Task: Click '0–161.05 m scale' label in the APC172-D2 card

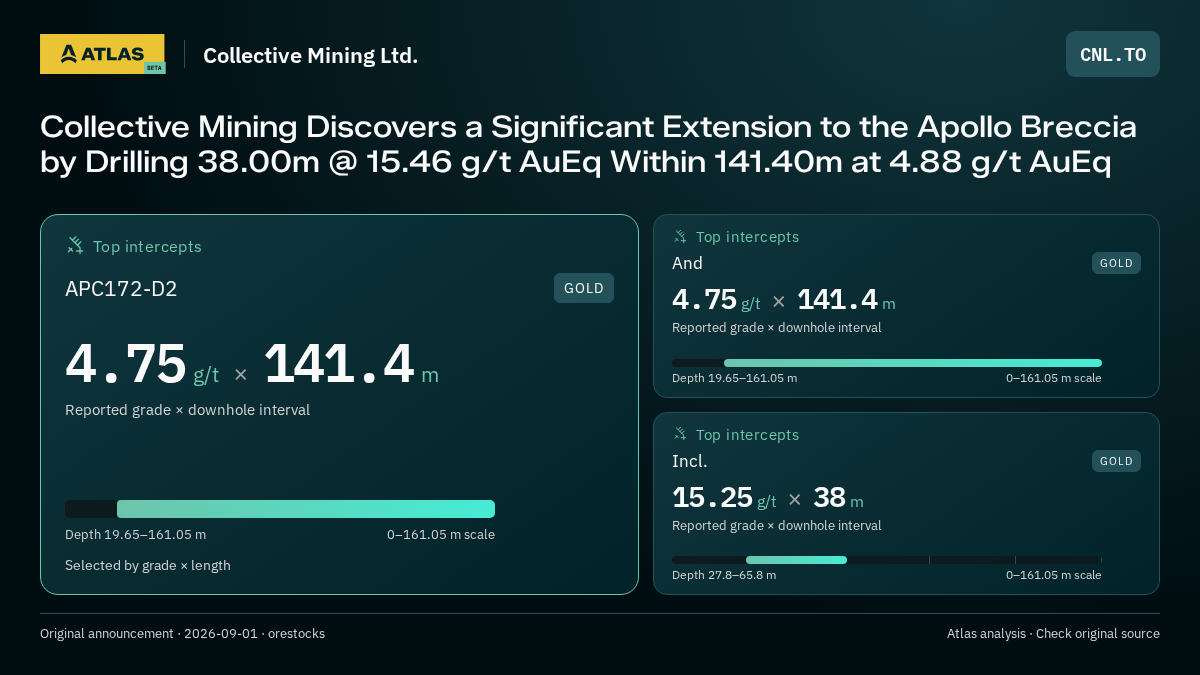Action: 441,534
